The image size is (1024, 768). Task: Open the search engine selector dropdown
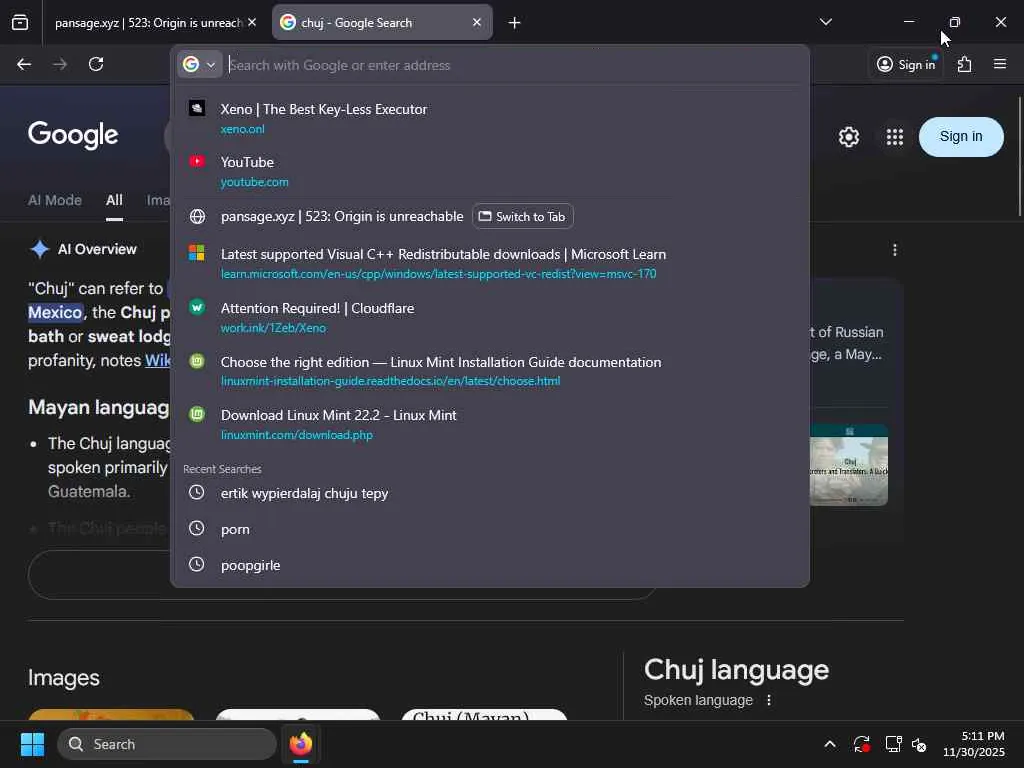coord(199,65)
